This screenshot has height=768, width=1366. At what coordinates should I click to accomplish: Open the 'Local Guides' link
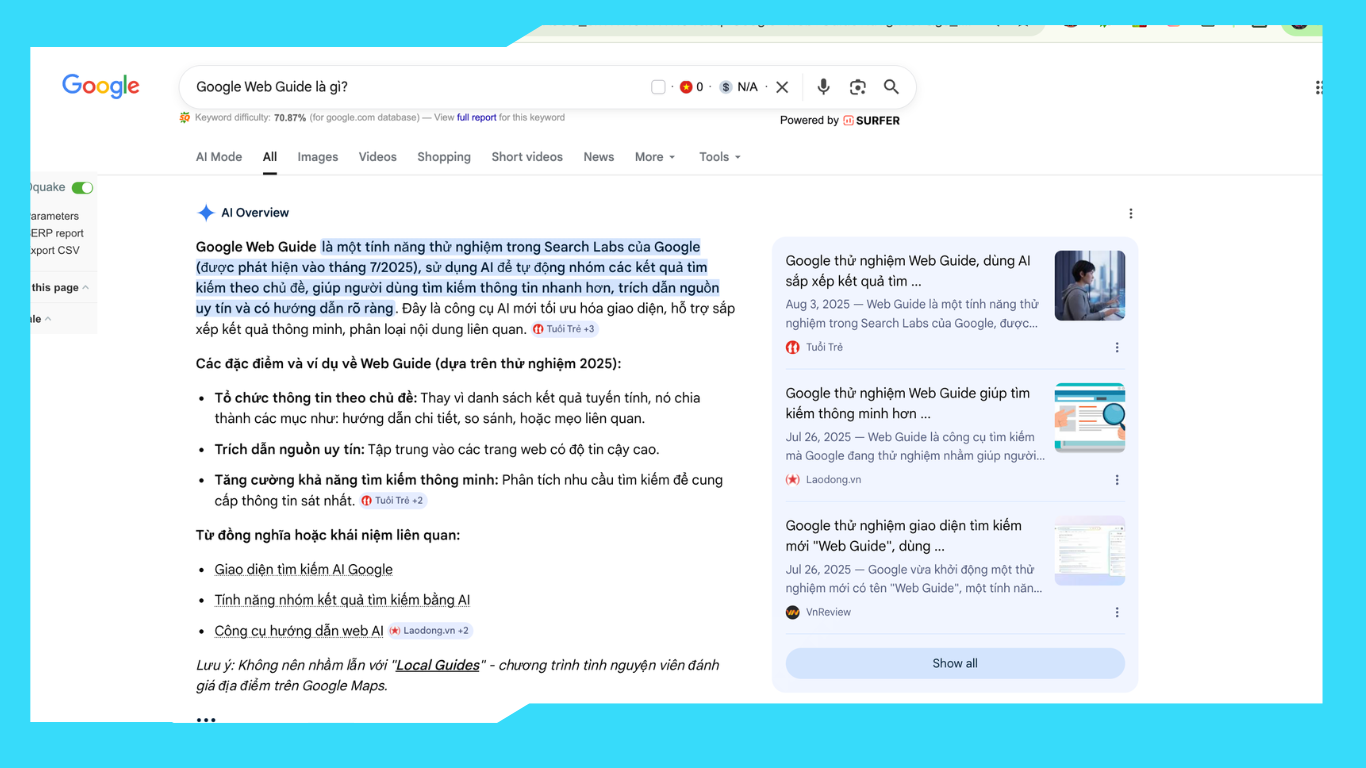click(438, 665)
